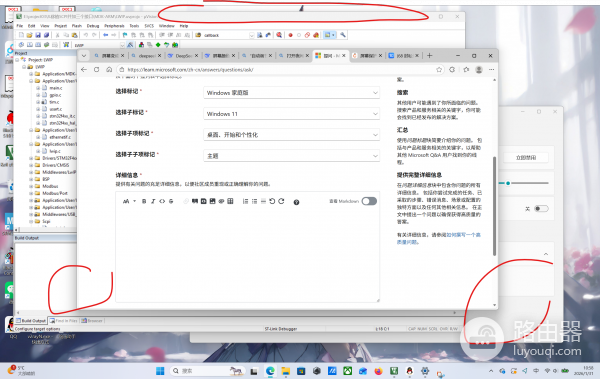Click the red Insert Breakpoint dot in Keil
The width and height of the screenshot is (600, 379).
[x=290, y=35]
